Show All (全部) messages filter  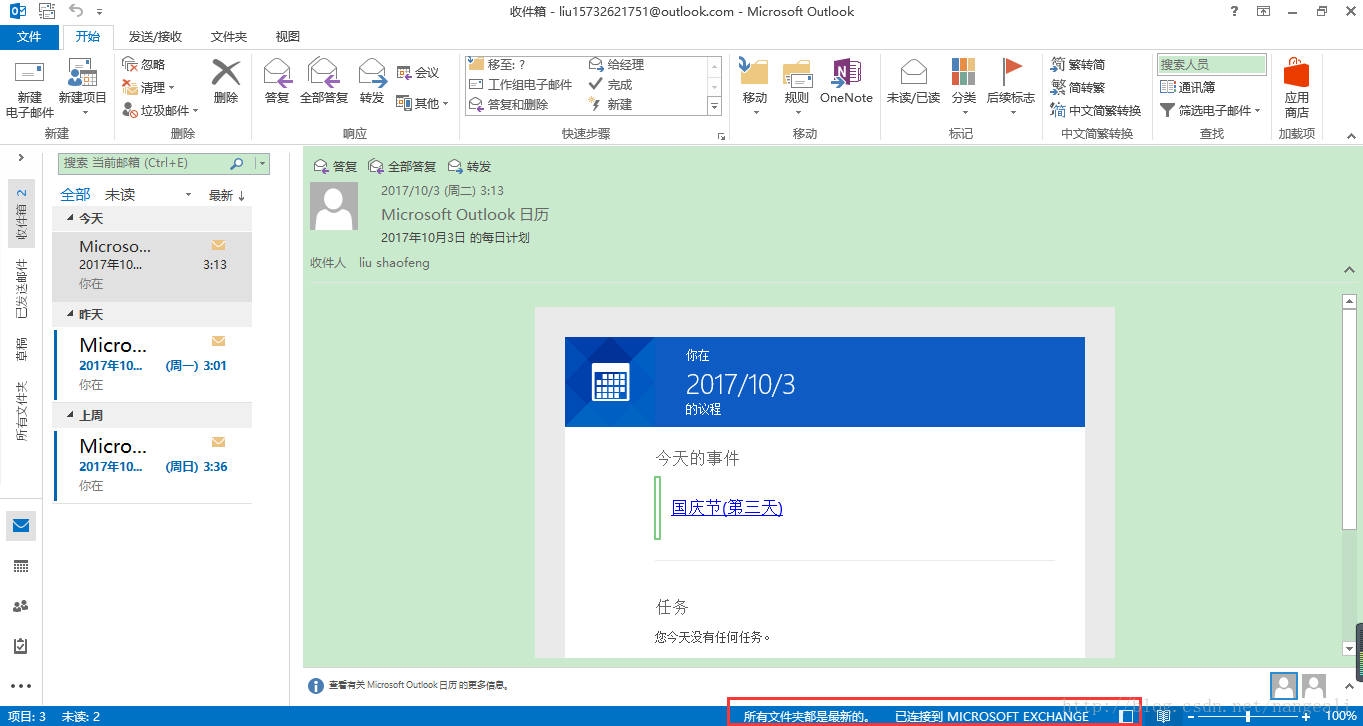pos(75,195)
